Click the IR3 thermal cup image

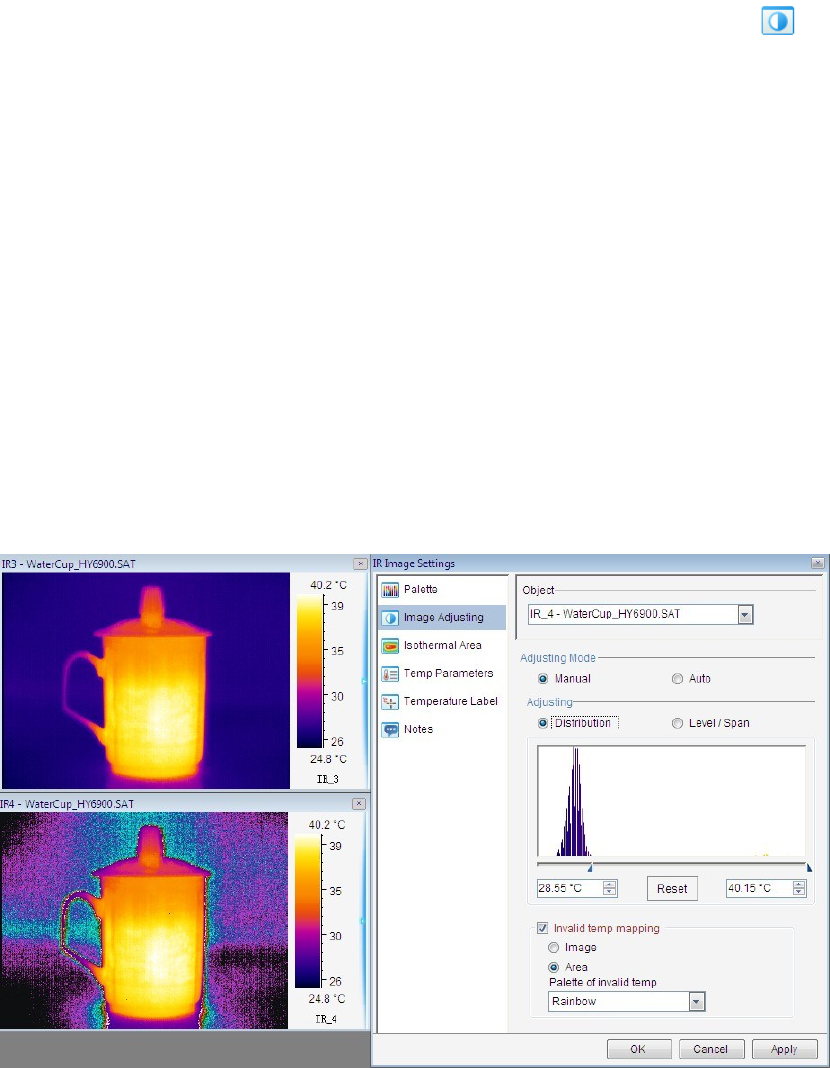click(x=146, y=680)
